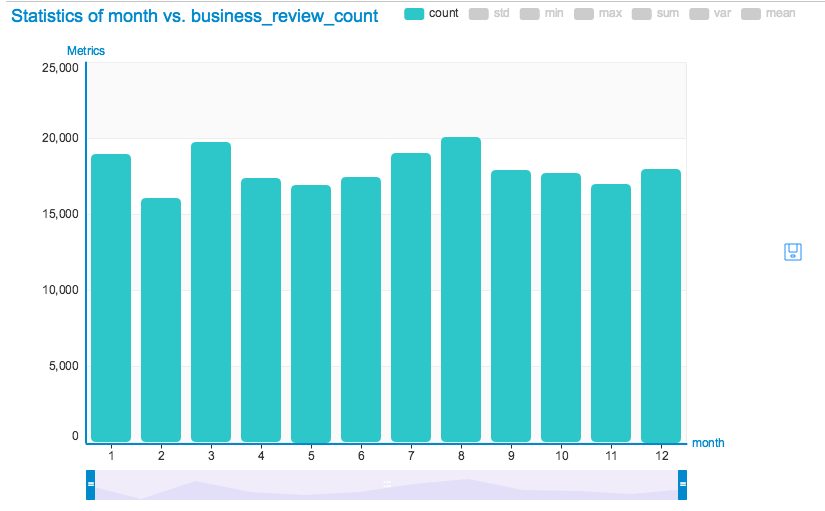Click the Metrics y-axis label

click(85, 50)
